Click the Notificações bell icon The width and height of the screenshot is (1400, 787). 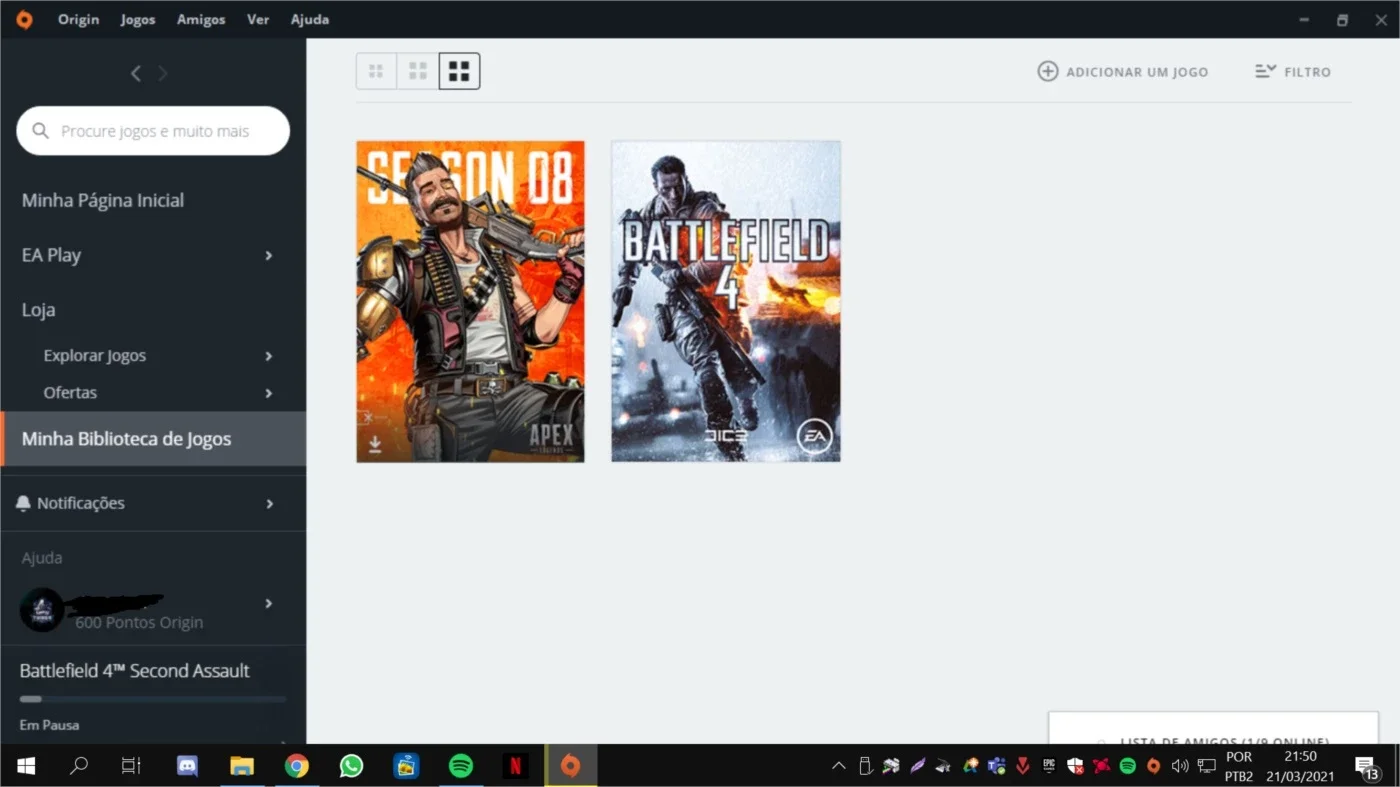pyautogui.click(x=23, y=503)
